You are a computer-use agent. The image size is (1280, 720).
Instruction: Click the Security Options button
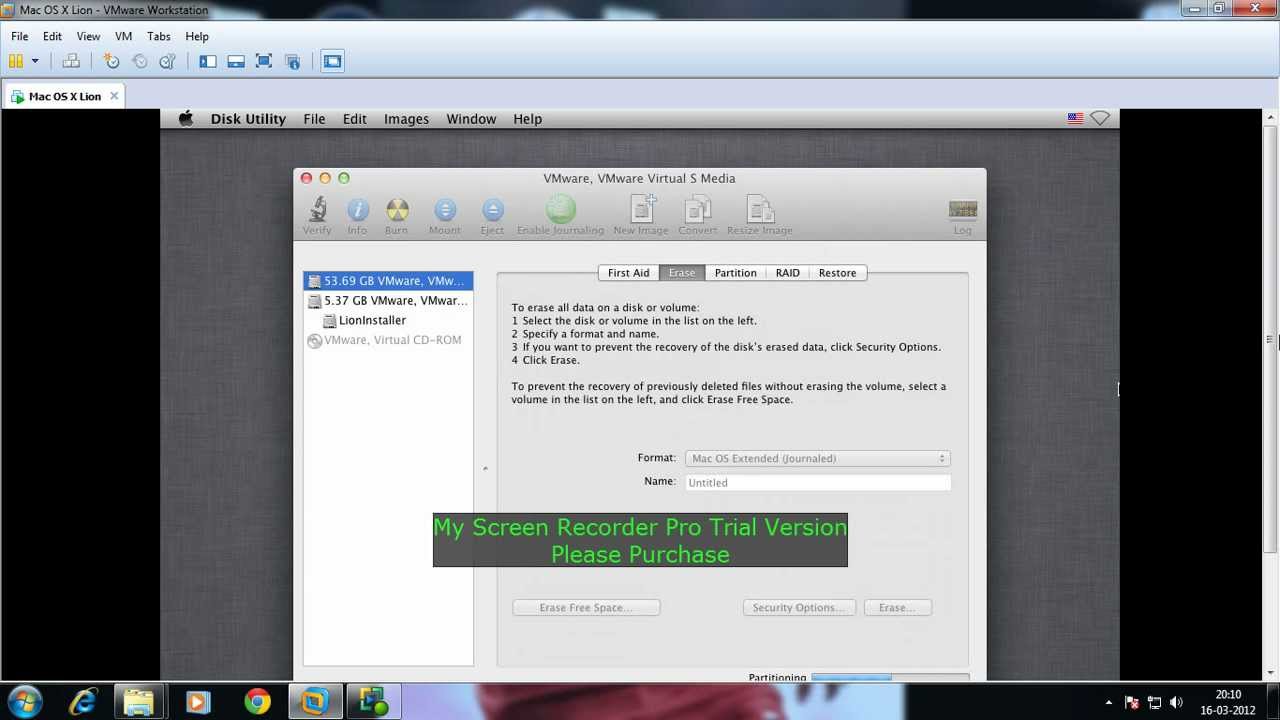[x=799, y=607]
